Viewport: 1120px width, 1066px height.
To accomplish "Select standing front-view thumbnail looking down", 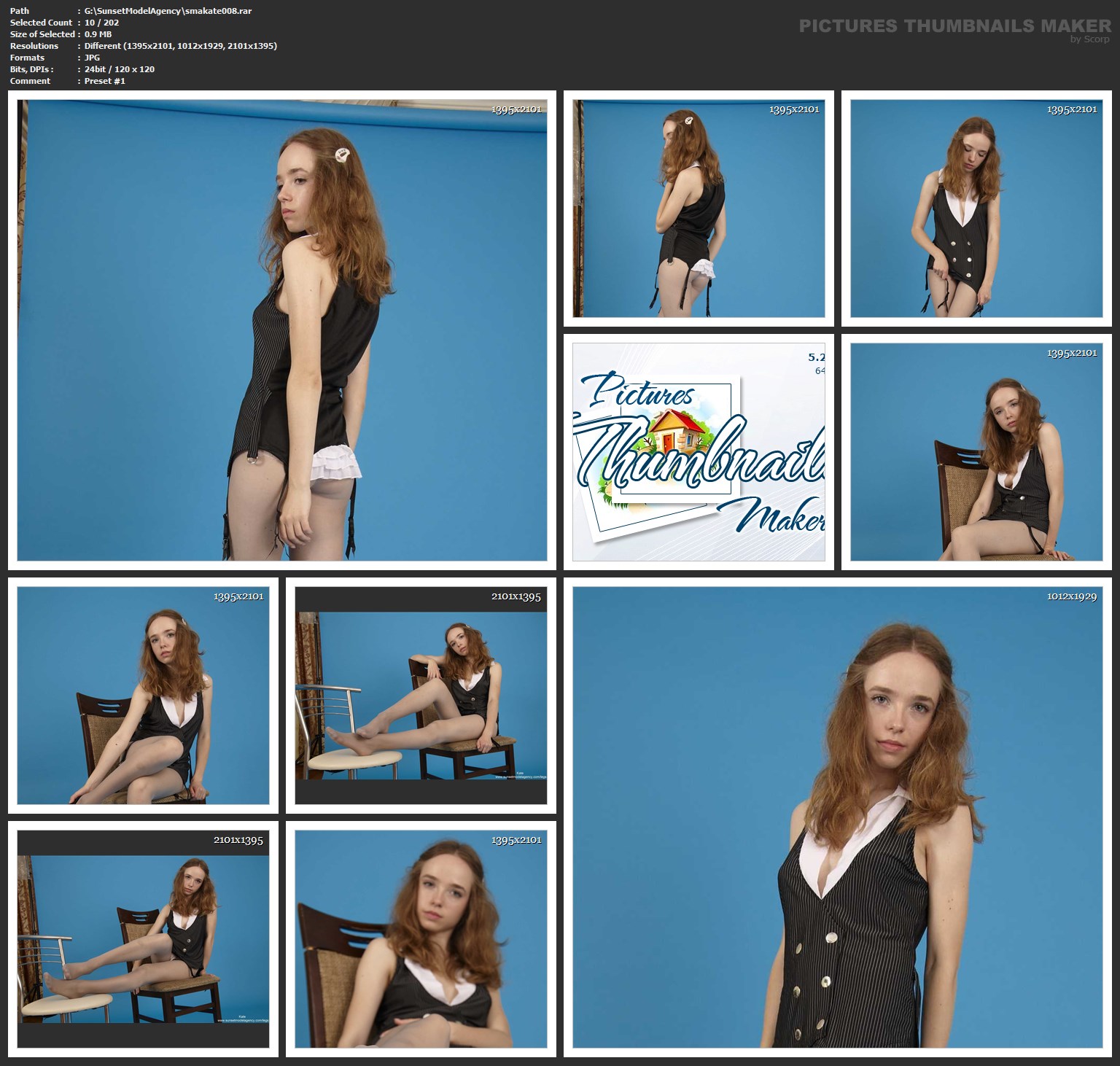I will click(976, 209).
